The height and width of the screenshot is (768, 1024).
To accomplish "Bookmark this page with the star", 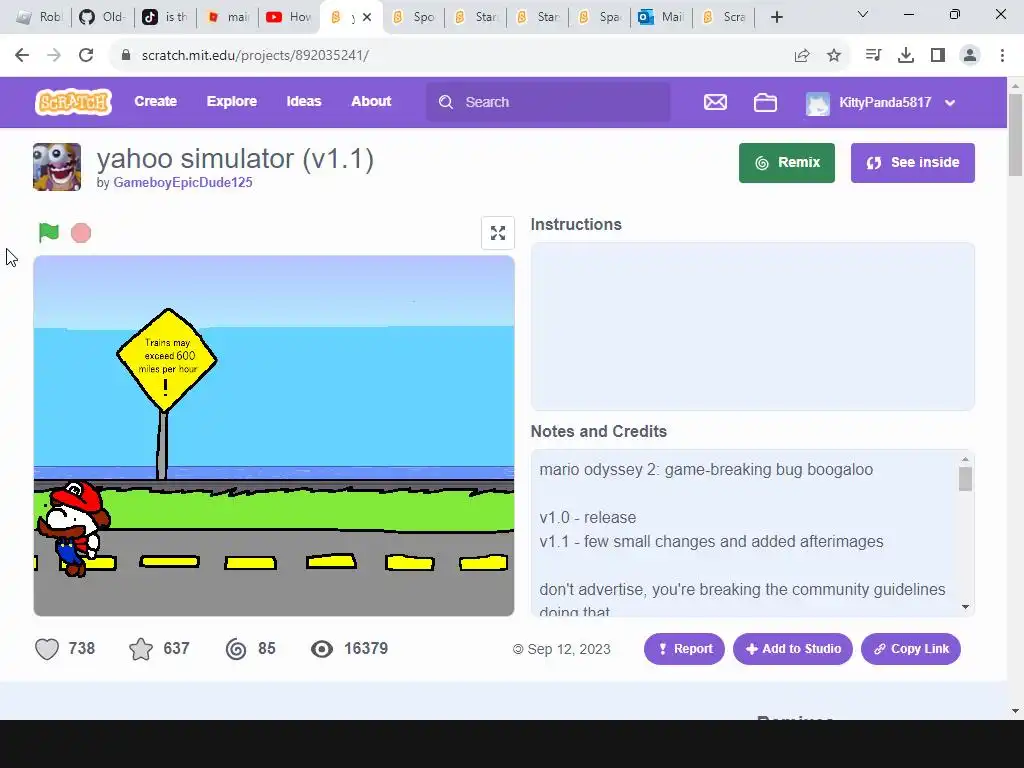I will pyautogui.click(x=834, y=56).
